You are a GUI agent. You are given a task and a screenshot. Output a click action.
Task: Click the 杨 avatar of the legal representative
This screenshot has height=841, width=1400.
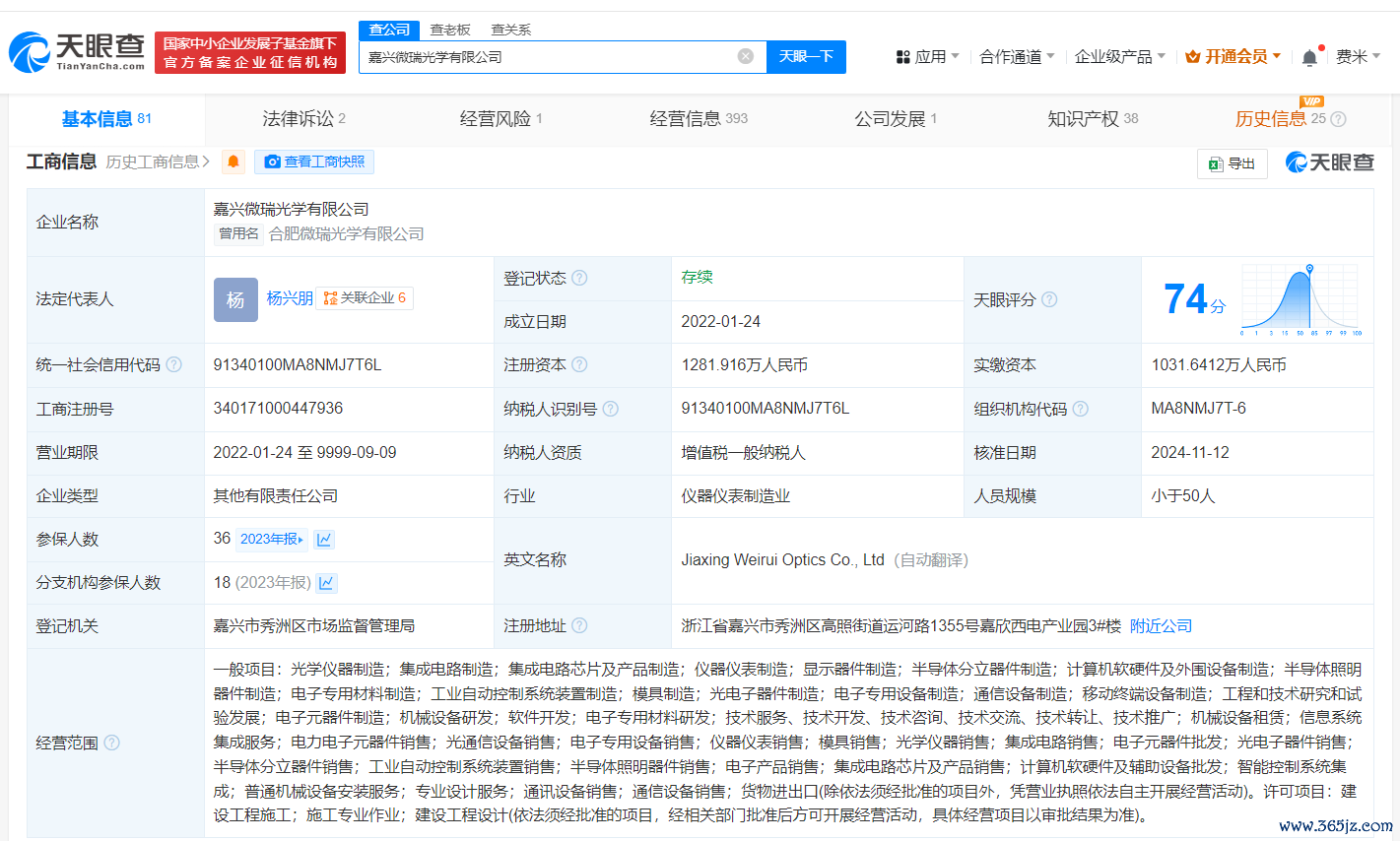pos(235,299)
